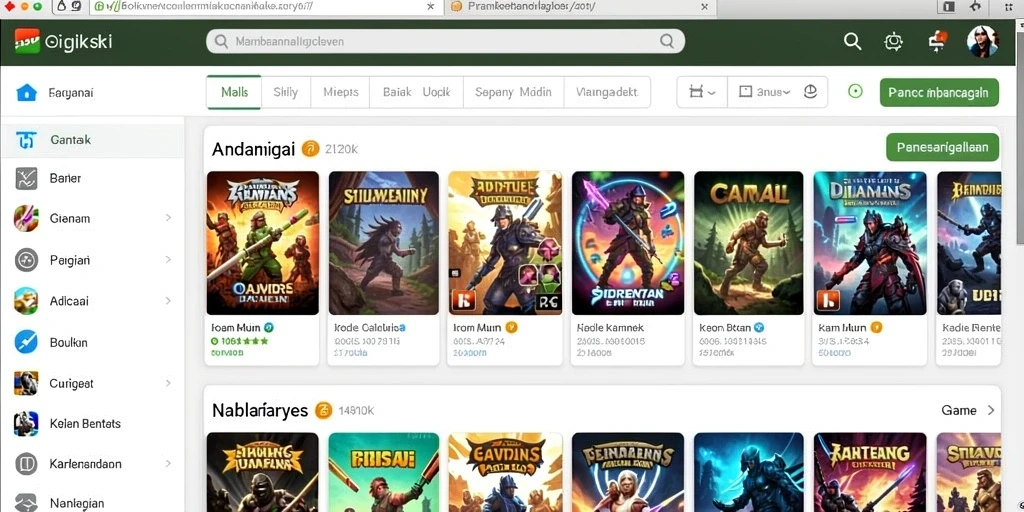
Task: Open the user profile avatar
Action: 982,41
